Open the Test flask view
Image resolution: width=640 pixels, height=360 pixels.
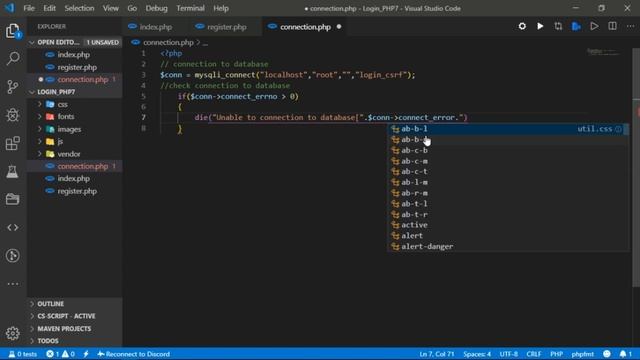13,171
